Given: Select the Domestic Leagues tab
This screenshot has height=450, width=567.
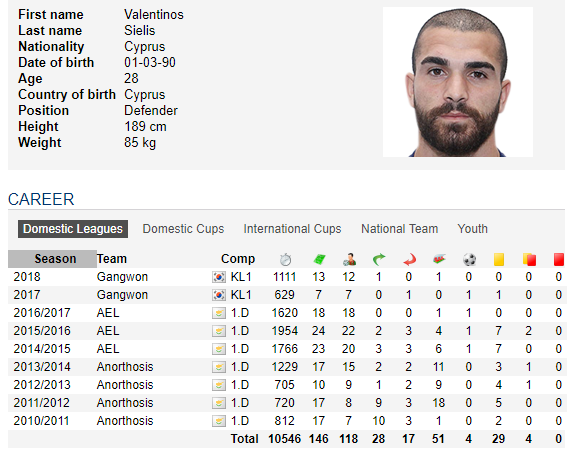Looking at the screenshot, I should tap(73, 229).
